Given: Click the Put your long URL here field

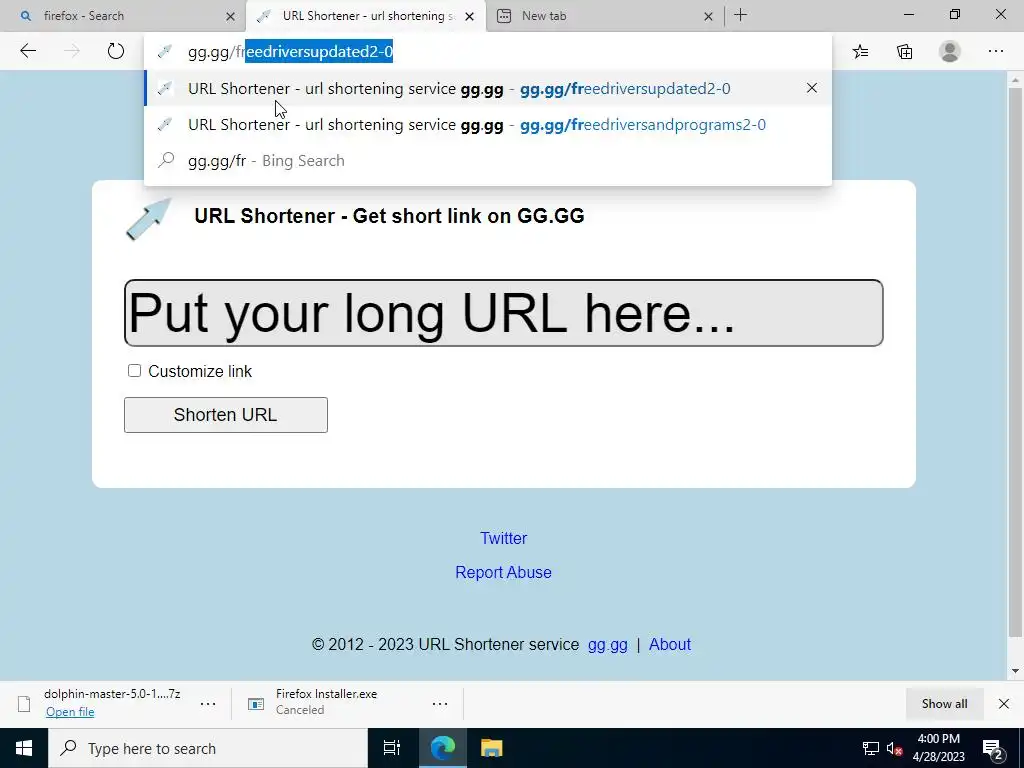Looking at the screenshot, I should (x=504, y=313).
